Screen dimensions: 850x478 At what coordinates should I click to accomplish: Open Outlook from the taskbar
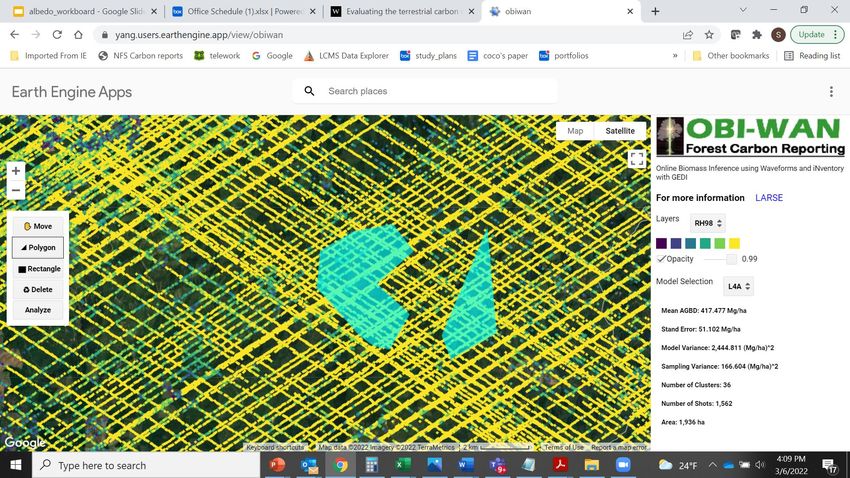[309, 465]
